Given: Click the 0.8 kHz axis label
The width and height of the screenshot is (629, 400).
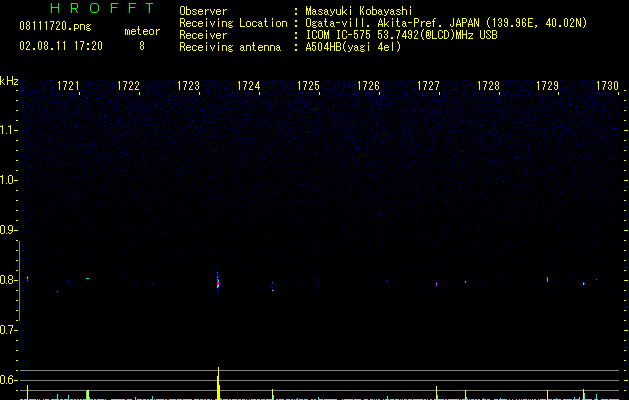Looking at the screenshot, I should coord(8,280).
